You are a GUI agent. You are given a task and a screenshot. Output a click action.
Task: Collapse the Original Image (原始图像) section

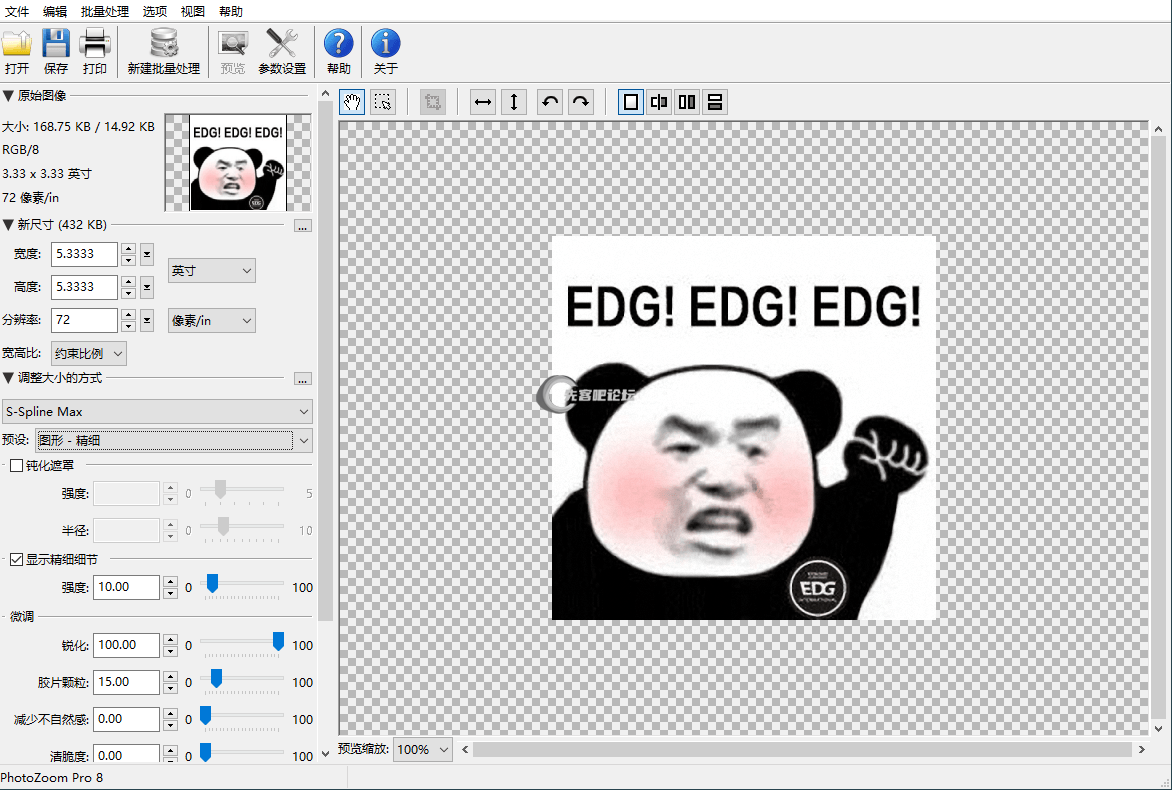click(x=8, y=95)
